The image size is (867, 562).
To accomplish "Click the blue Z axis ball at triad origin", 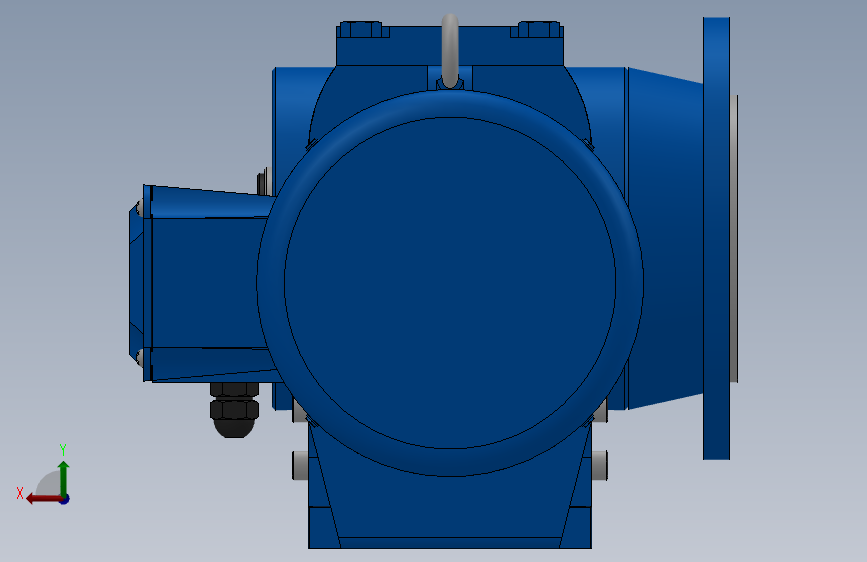I will click(x=65, y=499).
